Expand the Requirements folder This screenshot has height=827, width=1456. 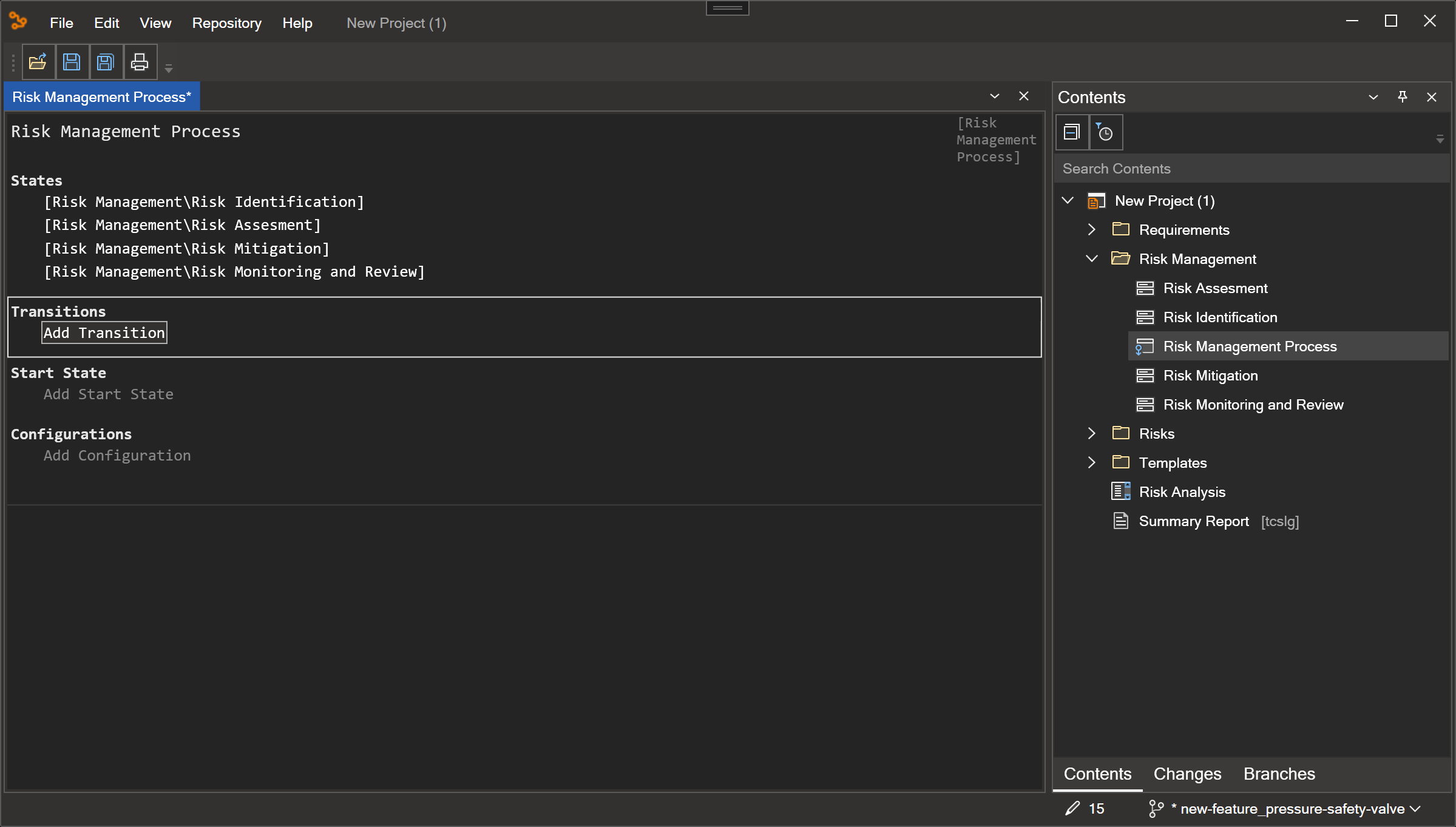tap(1092, 229)
